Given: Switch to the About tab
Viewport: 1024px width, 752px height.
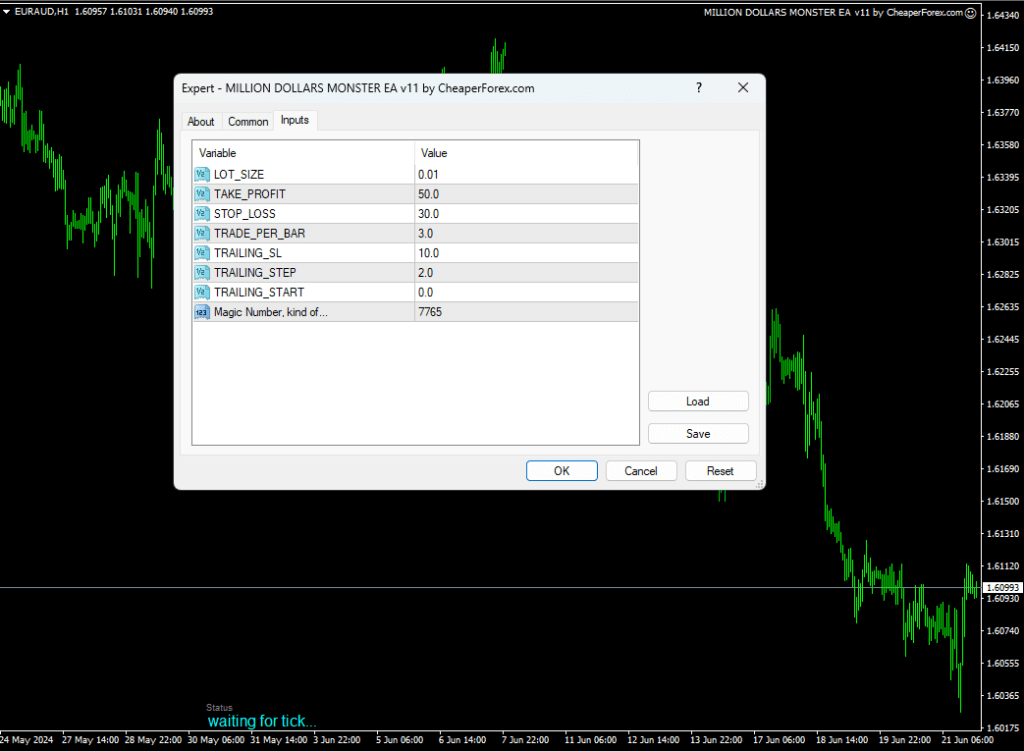Looking at the screenshot, I should [x=201, y=121].
